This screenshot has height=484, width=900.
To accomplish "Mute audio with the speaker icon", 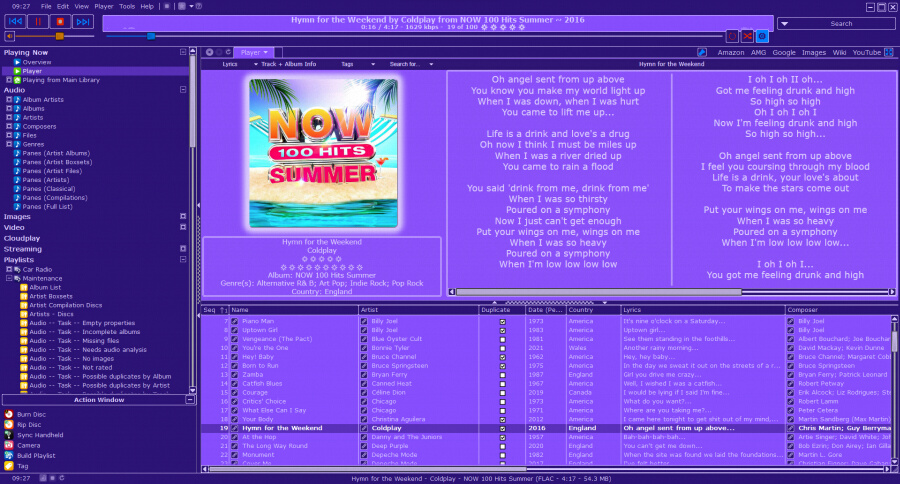I will click(9, 36).
